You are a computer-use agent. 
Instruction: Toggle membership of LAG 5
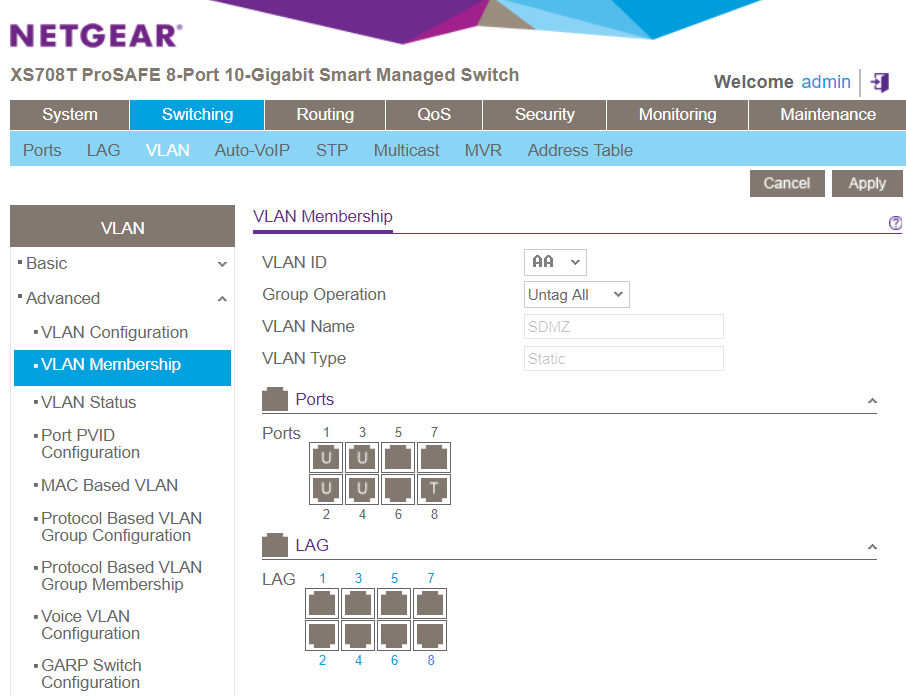pos(394,604)
